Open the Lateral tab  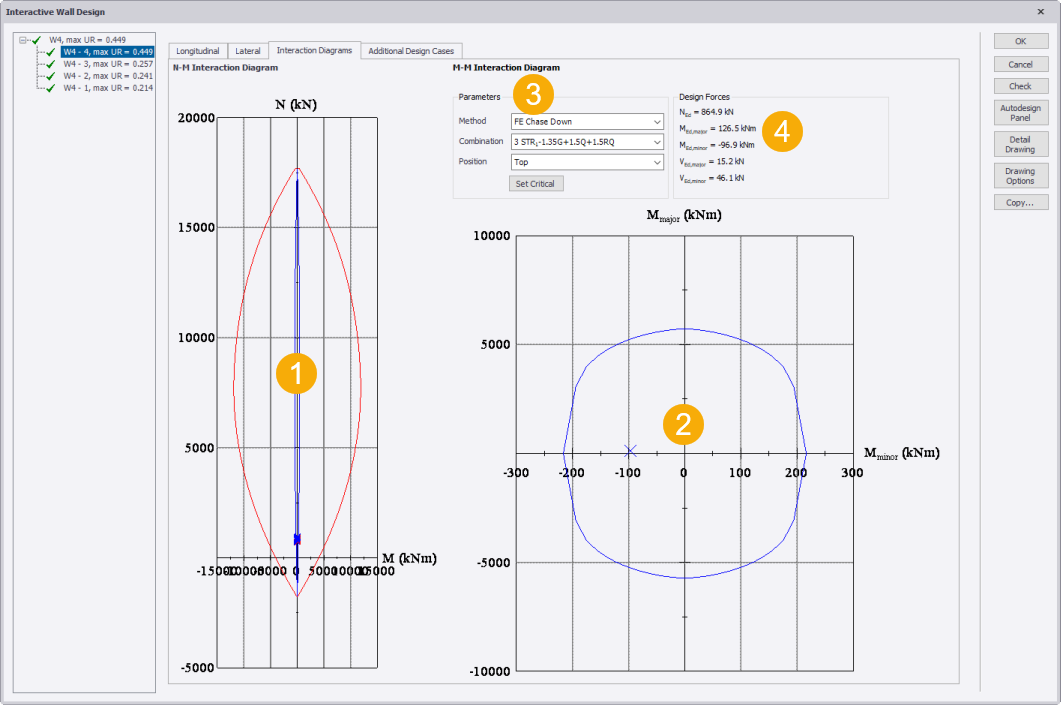[x=247, y=50]
